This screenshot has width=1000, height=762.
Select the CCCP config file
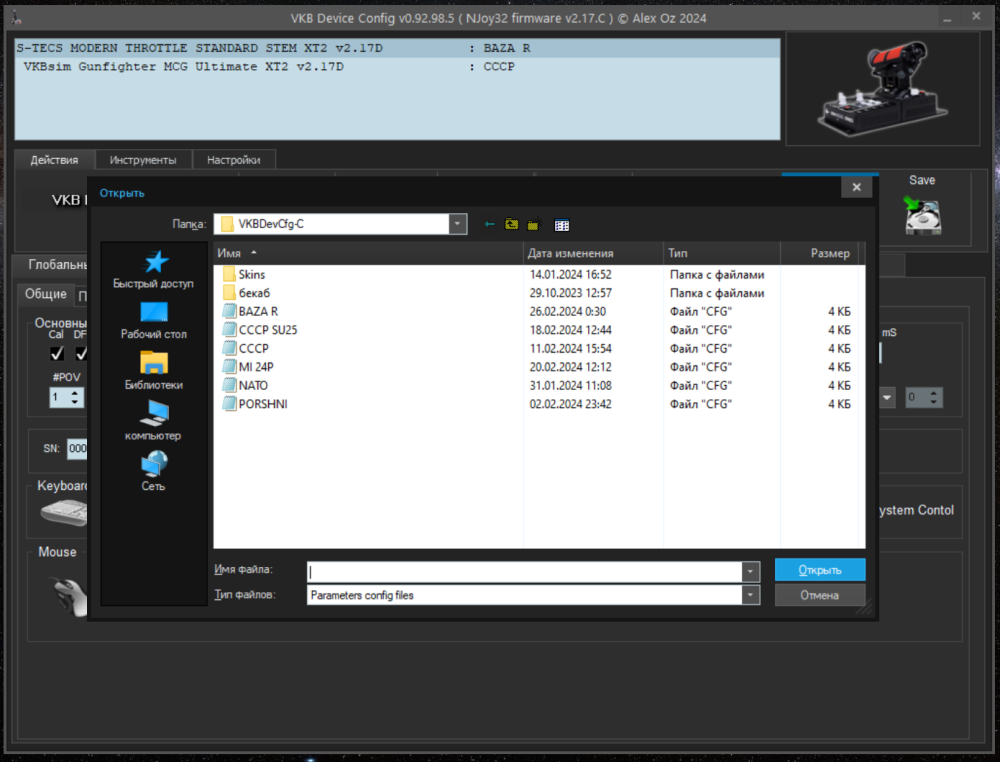(246, 349)
